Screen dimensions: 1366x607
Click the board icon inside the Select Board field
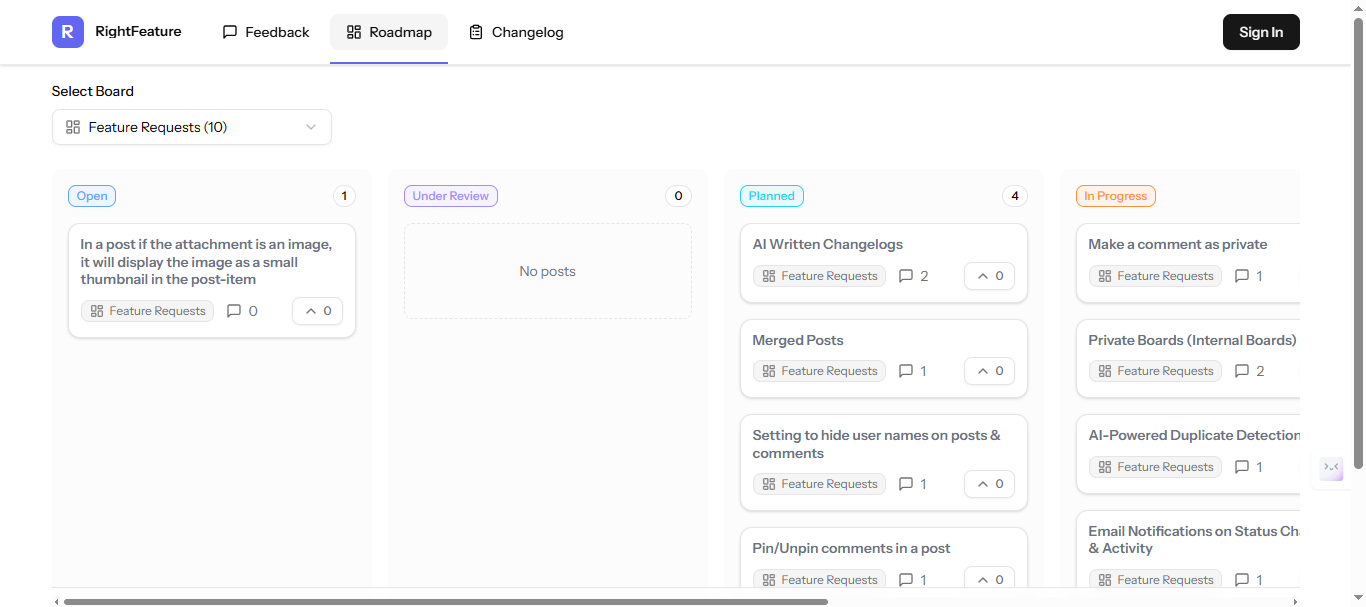pos(71,127)
